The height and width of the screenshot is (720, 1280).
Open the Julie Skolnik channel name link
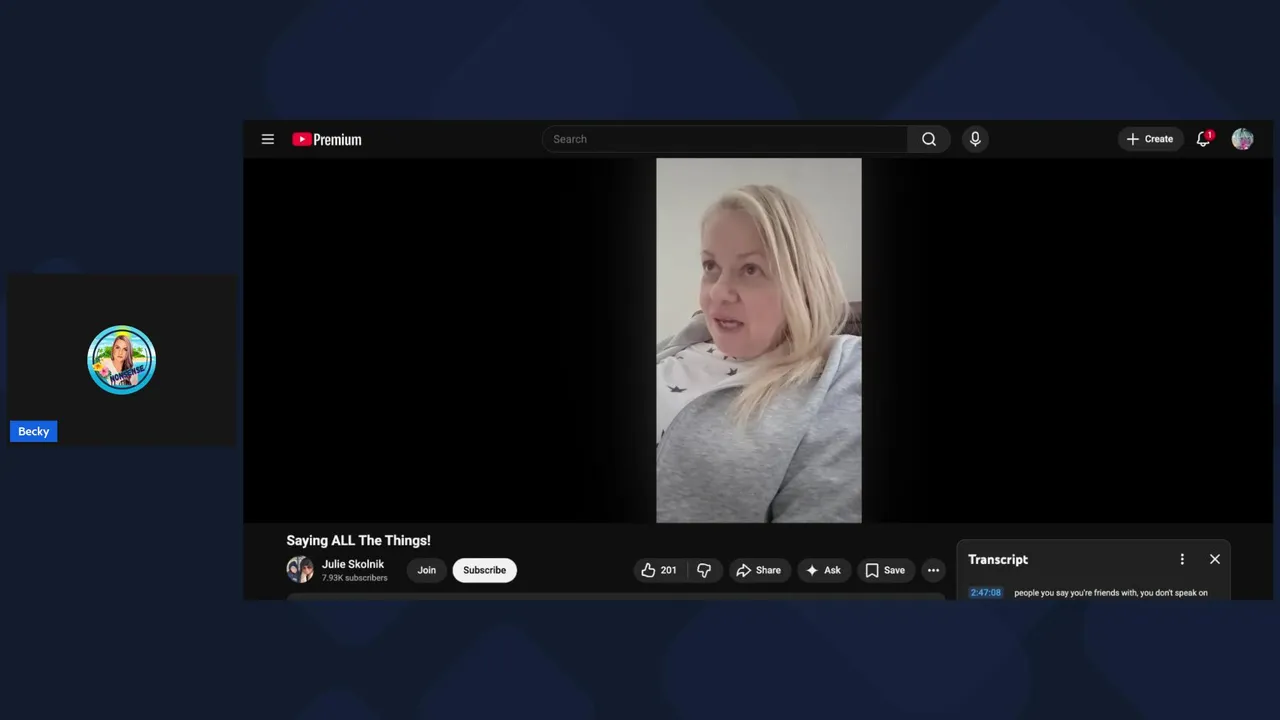(353, 564)
